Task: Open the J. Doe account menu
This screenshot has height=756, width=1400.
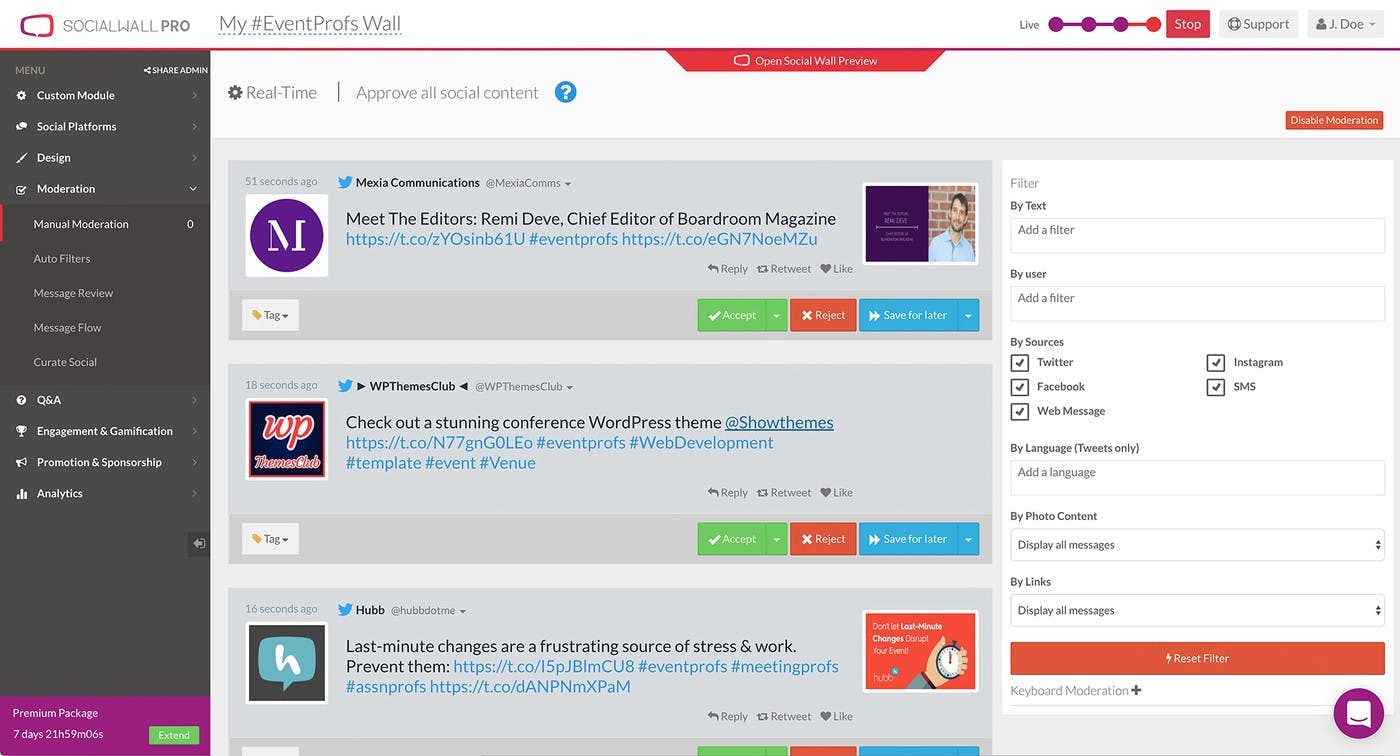Action: point(1344,24)
